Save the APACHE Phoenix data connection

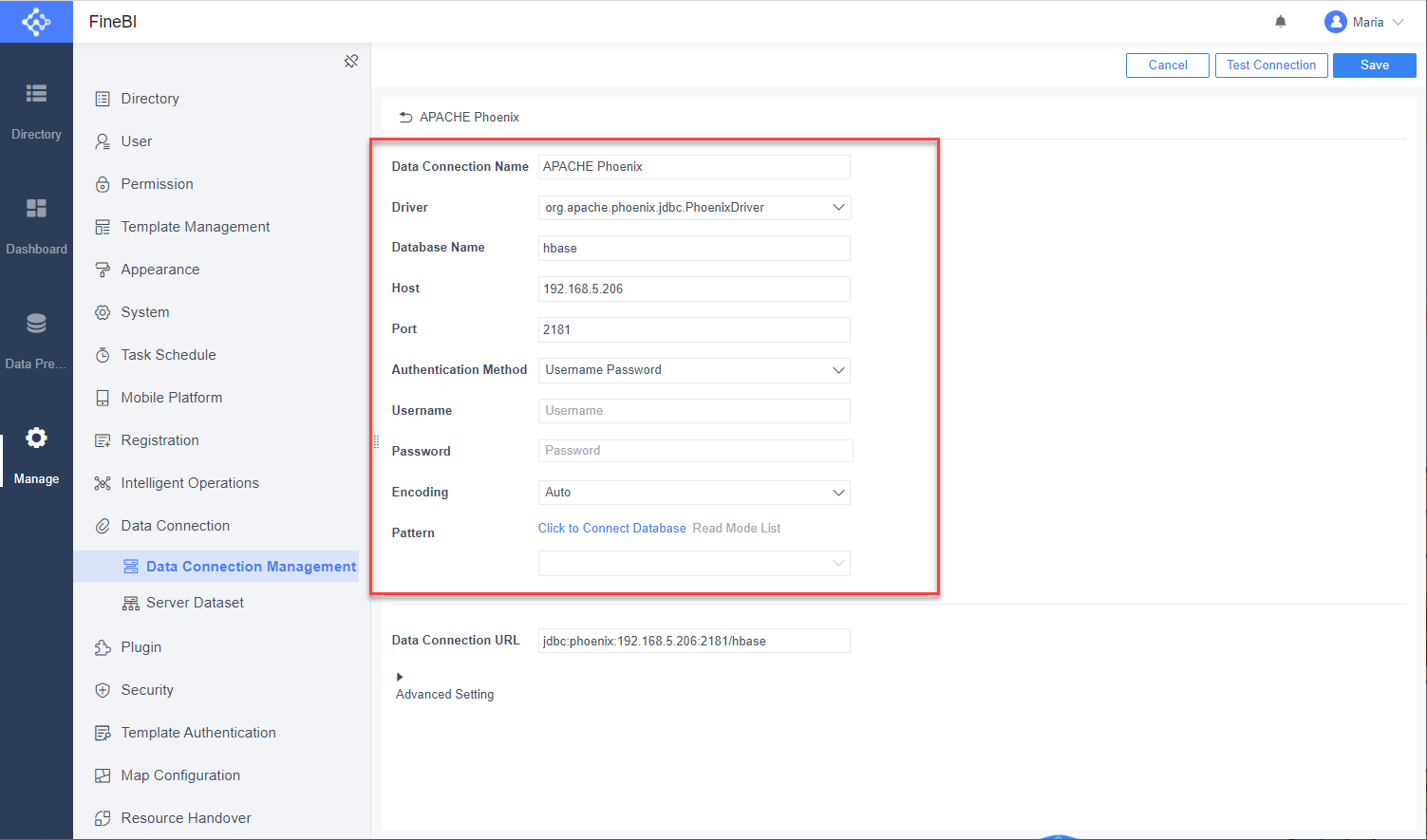pyautogui.click(x=1374, y=65)
